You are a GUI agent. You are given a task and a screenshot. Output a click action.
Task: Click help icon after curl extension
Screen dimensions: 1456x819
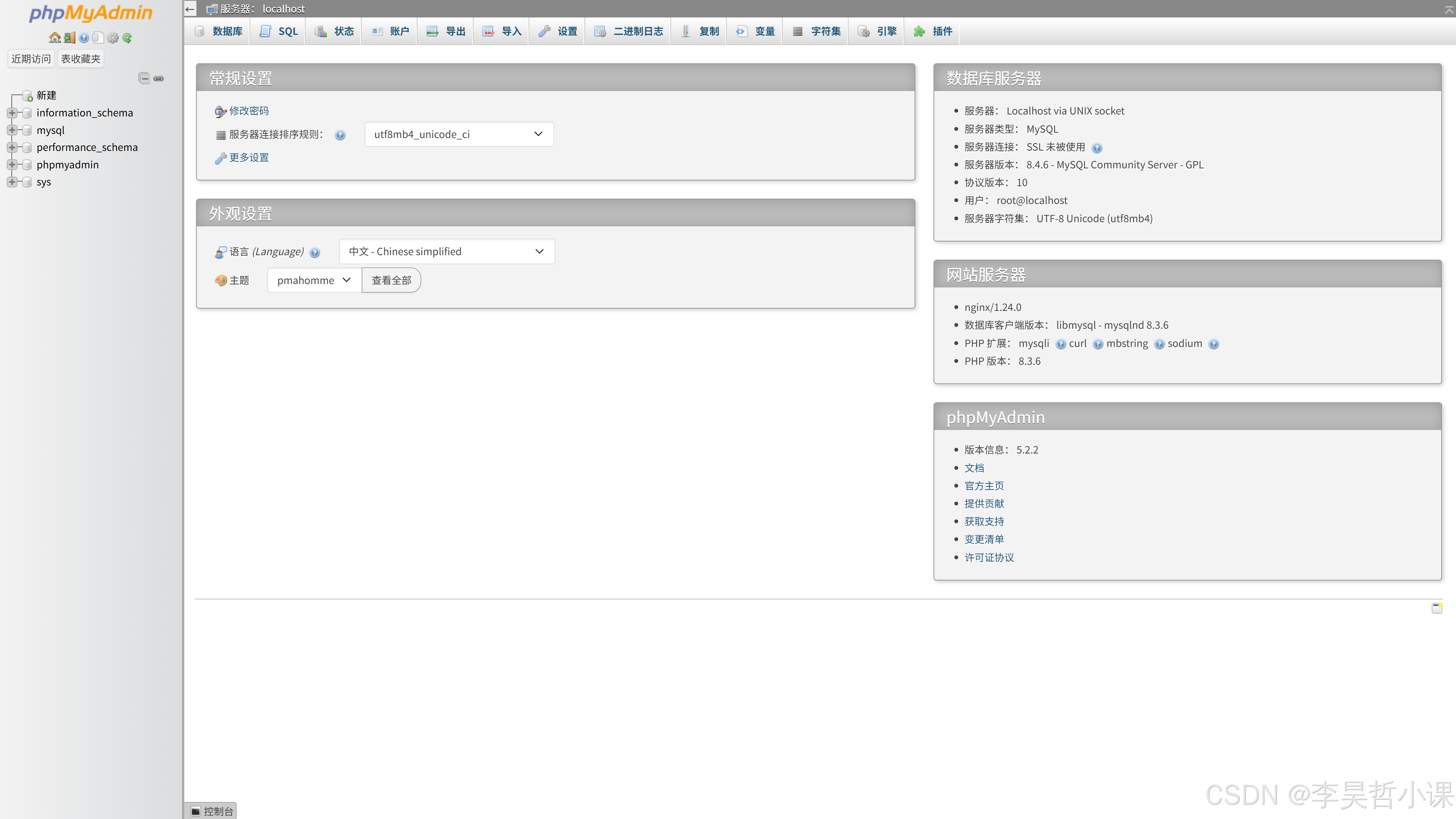(x=1098, y=344)
